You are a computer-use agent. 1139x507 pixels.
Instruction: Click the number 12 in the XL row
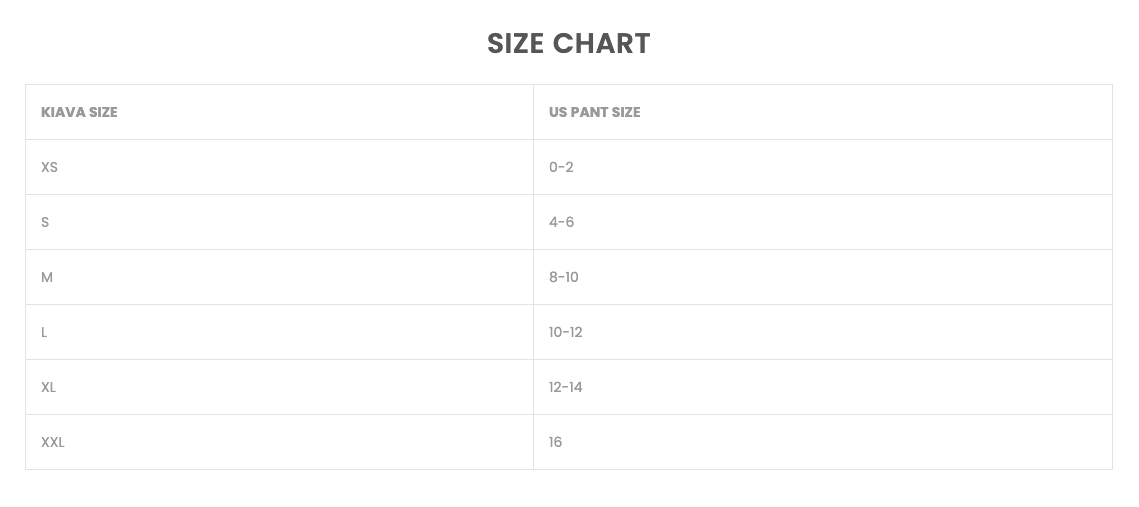(555, 387)
